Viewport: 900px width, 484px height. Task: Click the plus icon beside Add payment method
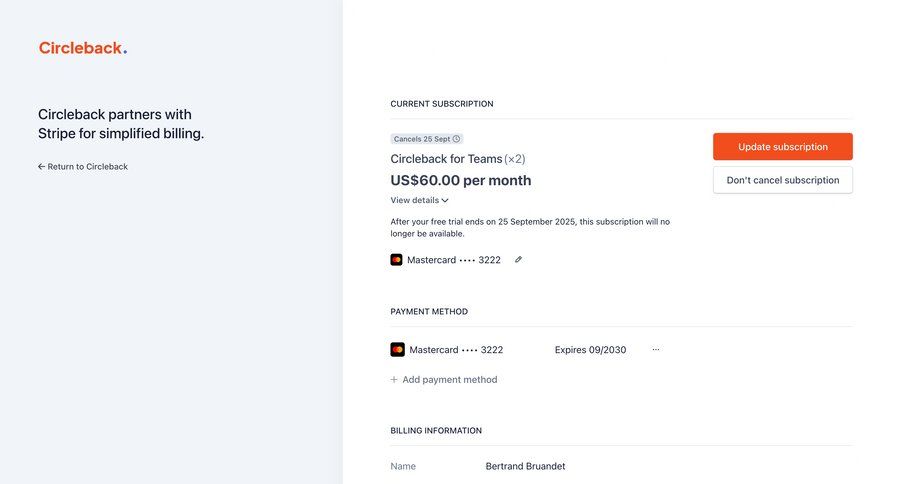(x=394, y=380)
